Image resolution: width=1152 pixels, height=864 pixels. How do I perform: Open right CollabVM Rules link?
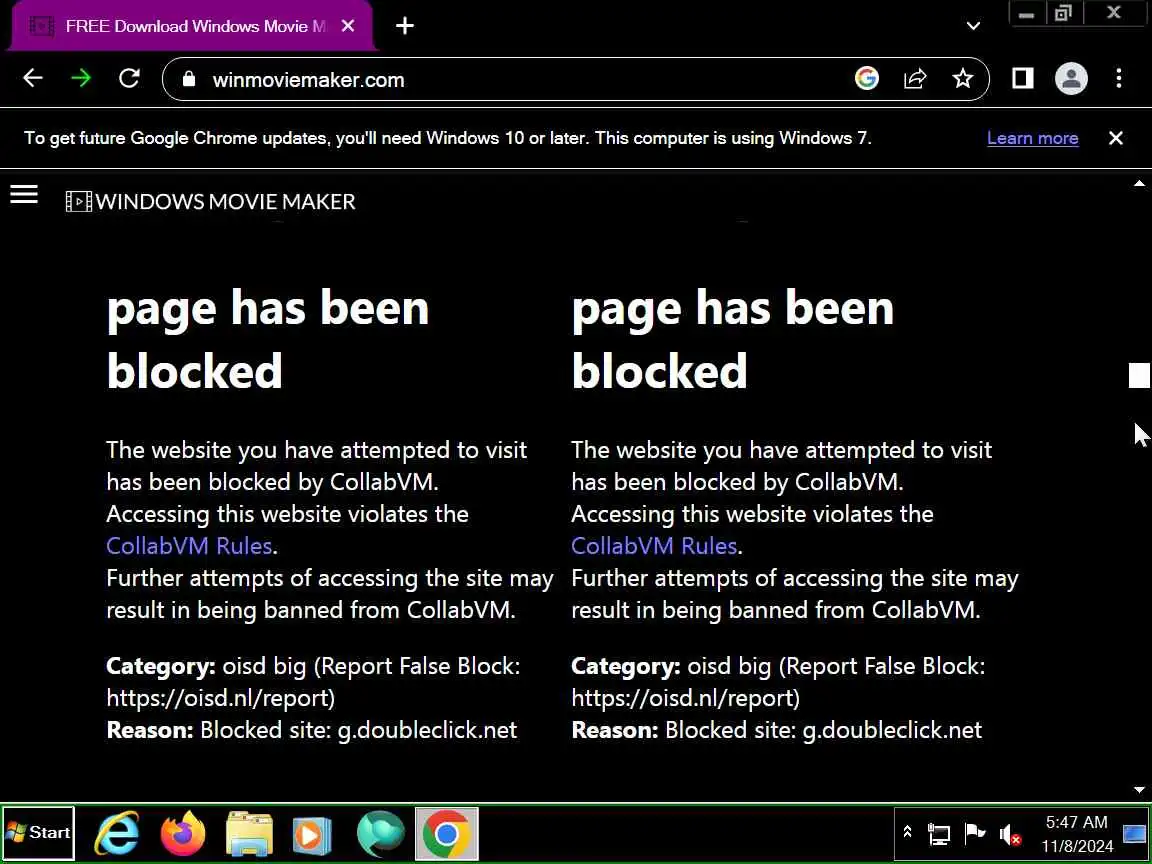654,546
